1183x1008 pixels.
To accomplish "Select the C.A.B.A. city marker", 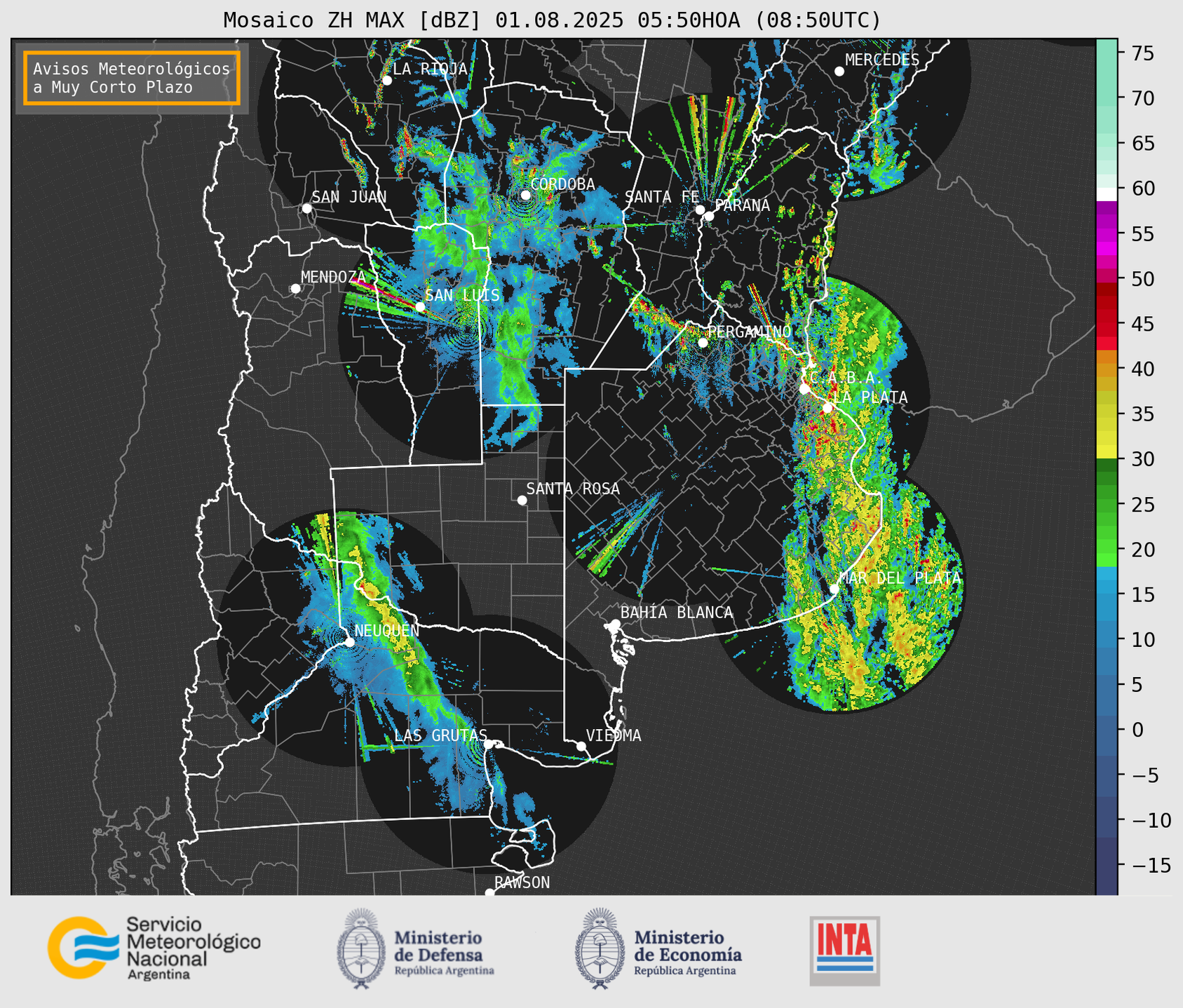I will pyautogui.click(x=804, y=388).
